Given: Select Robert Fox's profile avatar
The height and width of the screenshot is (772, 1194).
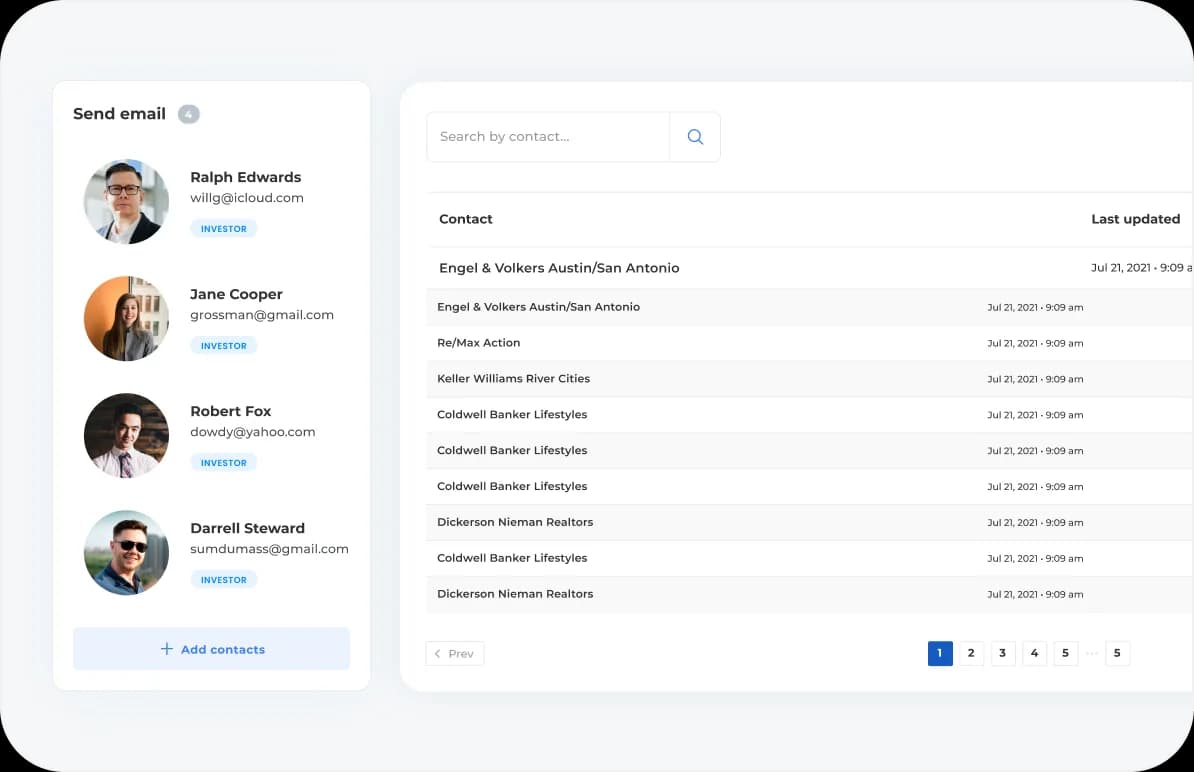Looking at the screenshot, I should point(126,436).
